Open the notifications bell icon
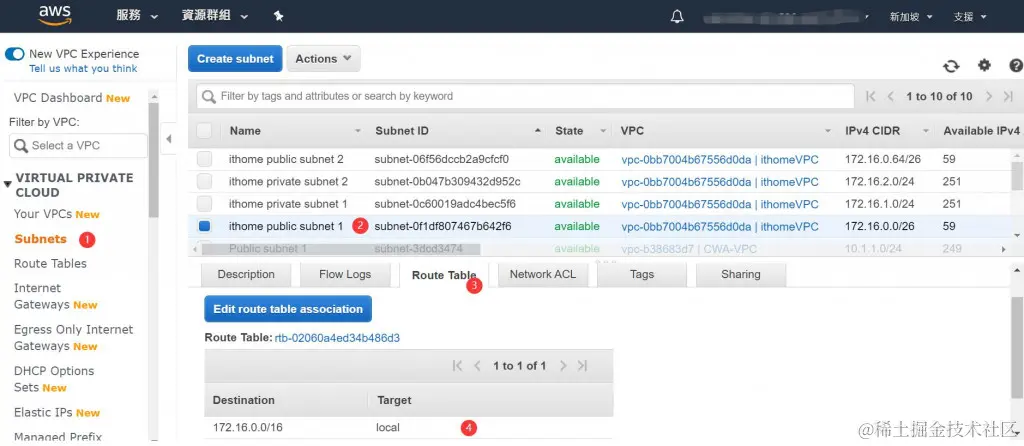This screenshot has width=1024, height=446. tap(677, 16)
